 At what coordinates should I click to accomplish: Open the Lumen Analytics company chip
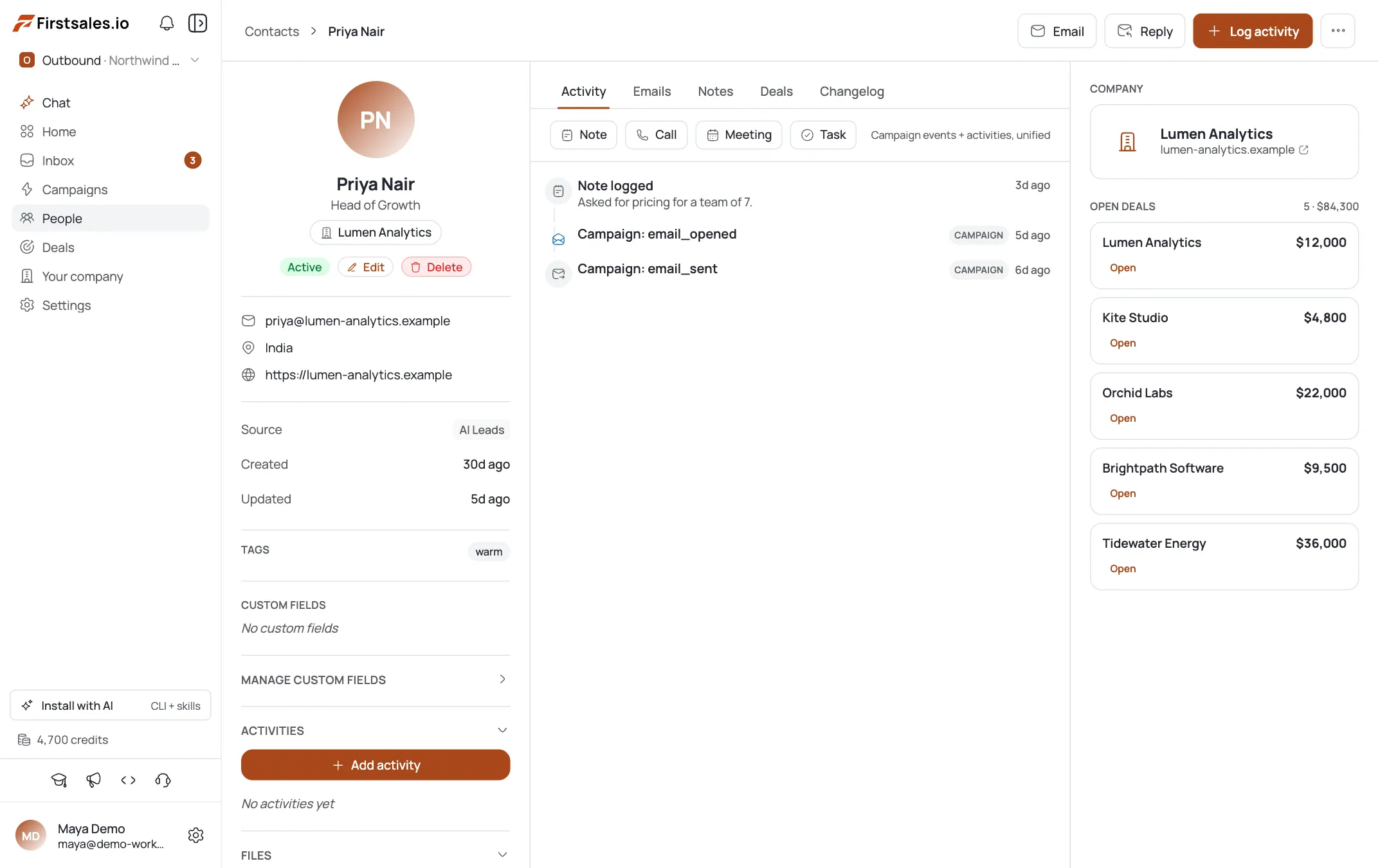click(376, 233)
